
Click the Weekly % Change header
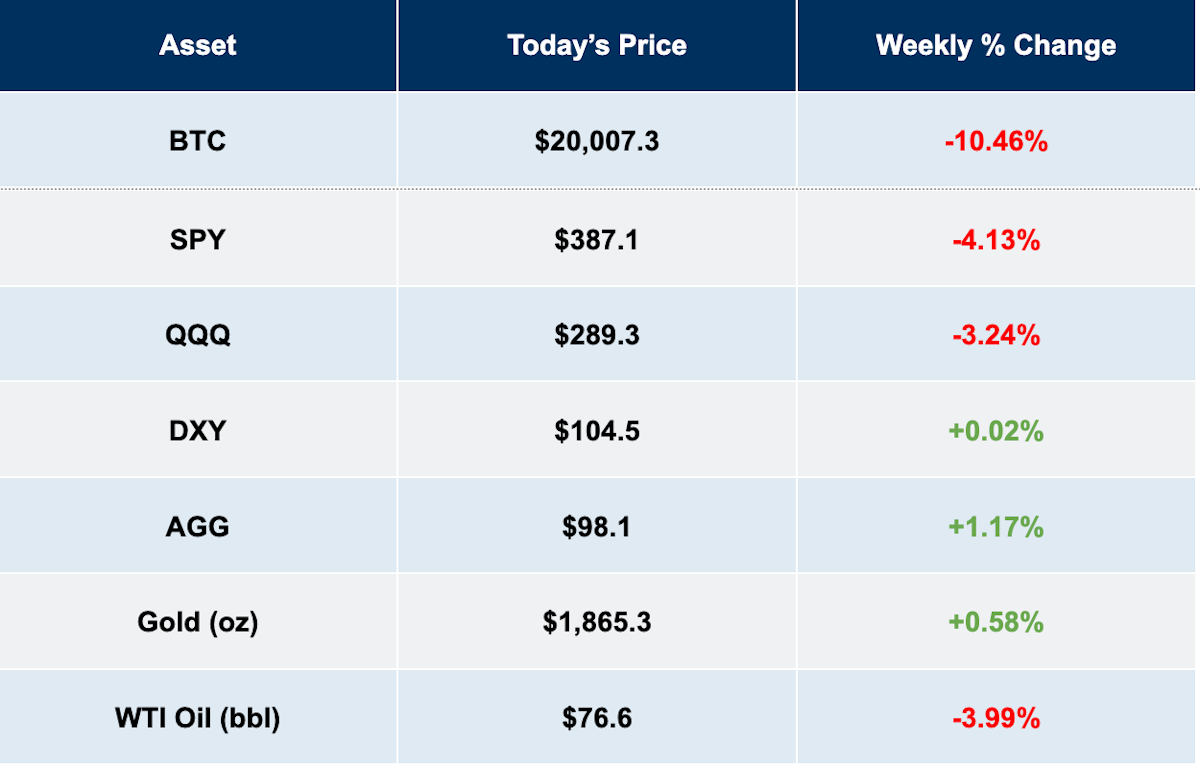click(996, 45)
